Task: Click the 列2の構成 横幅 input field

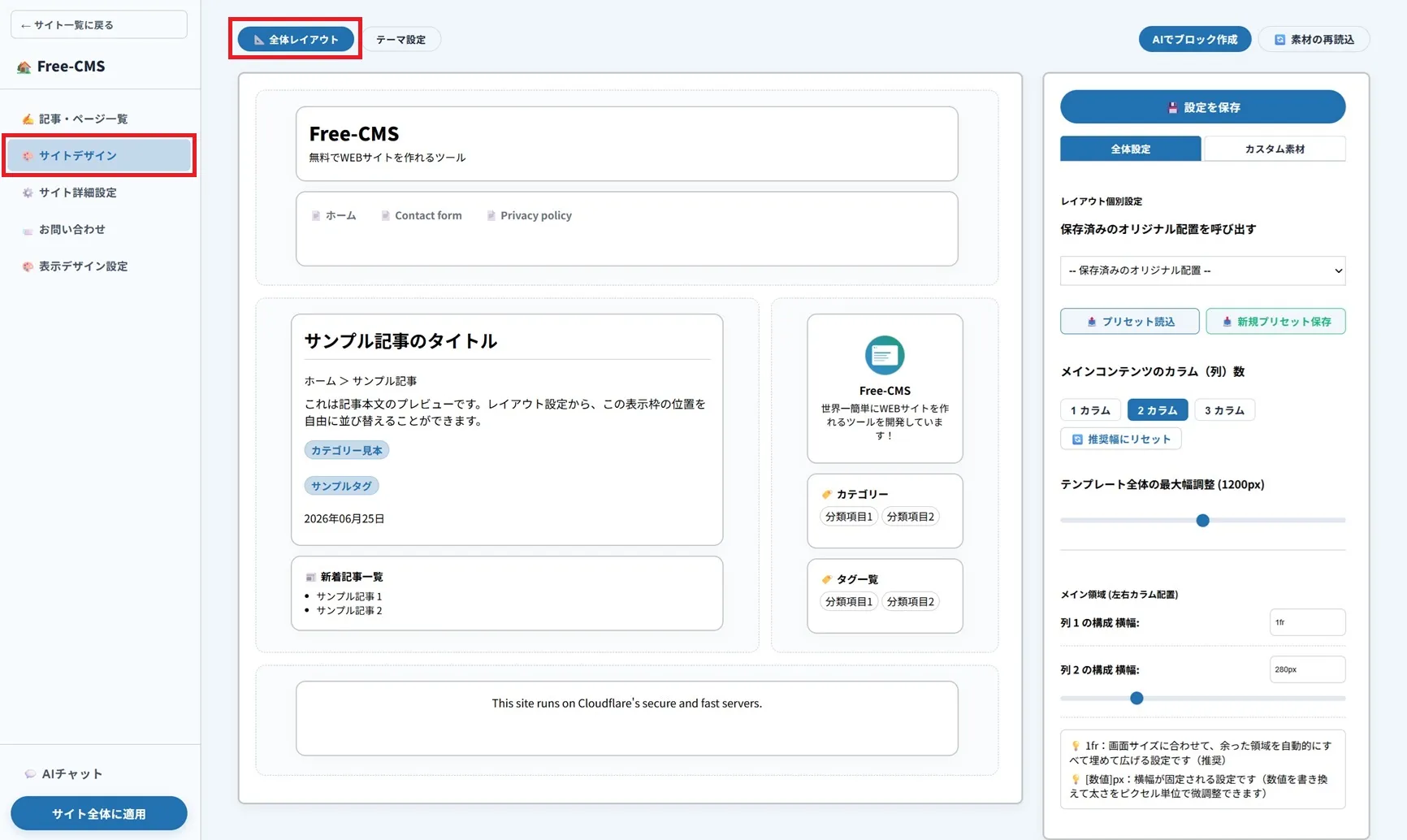Action: click(x=1307, y=669)
